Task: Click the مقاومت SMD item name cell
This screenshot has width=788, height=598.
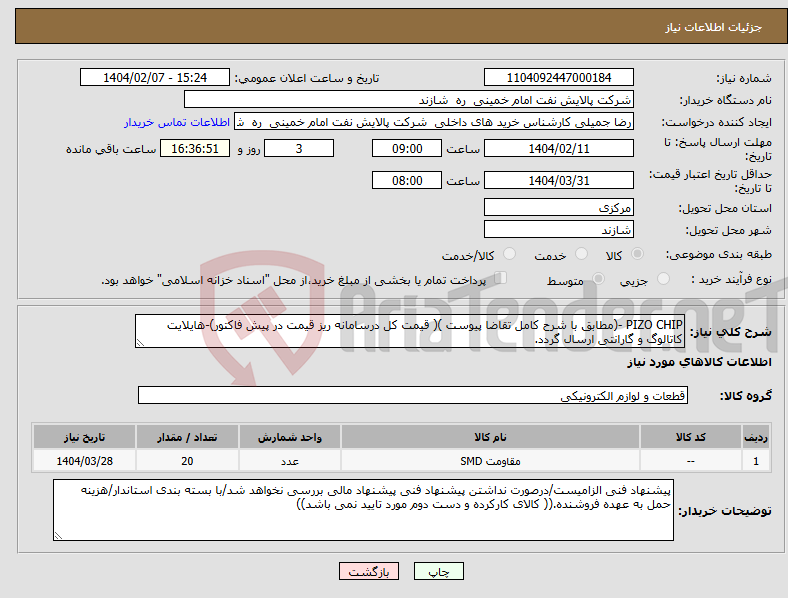Action: click(x=490, y=461)
